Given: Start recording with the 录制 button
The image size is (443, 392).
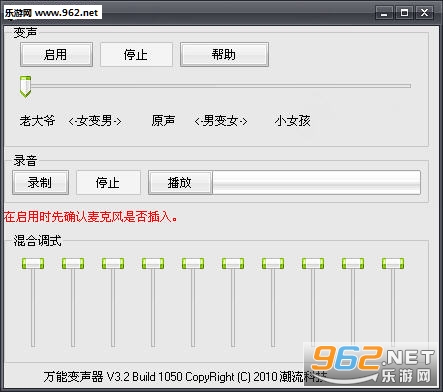Looking at the screenshot, I should (x=40, y=183).
